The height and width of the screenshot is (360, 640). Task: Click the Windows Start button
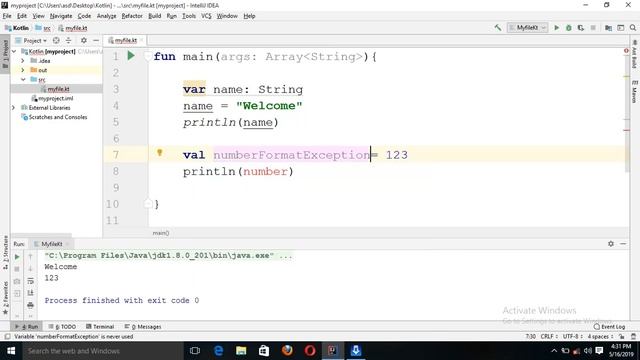(x=11, y=351)
